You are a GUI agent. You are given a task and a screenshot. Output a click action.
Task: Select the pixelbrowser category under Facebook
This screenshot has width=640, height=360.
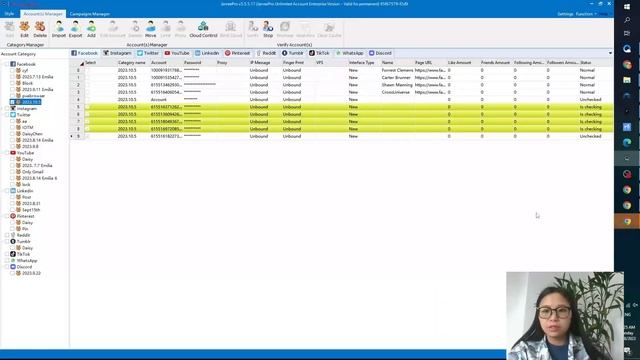(33, 96)
